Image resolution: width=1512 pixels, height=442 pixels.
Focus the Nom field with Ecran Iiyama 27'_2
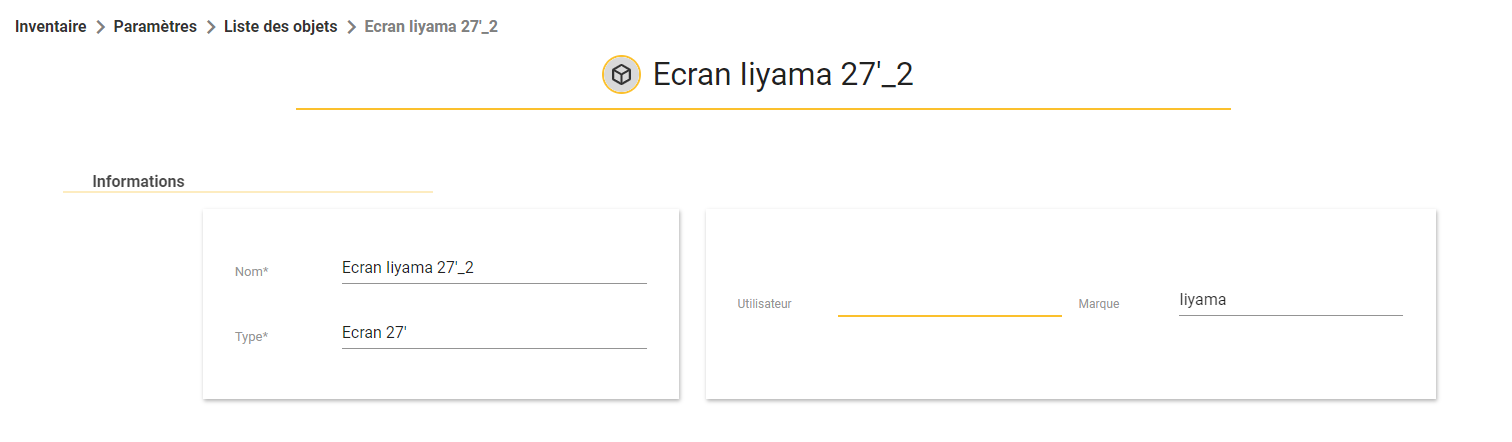[494, 268]
